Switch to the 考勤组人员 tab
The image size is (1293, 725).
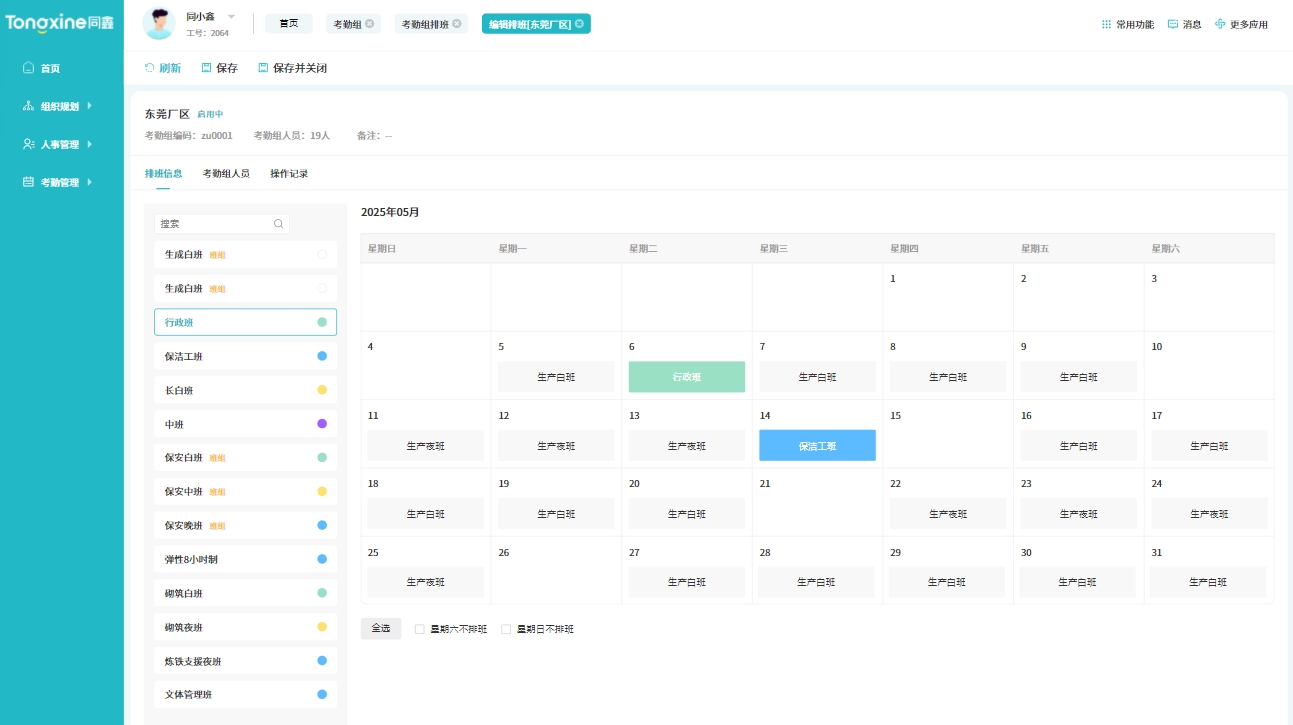click(x=226, y=173)
